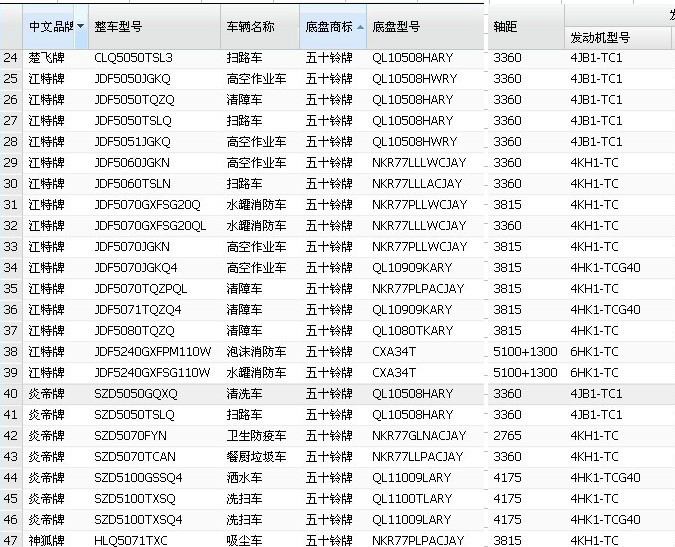Click cell CLQ5050TSL3 in 整车型号 column
Image resolution: width=675 pixels, height=547 pixels.
(133, 58)
